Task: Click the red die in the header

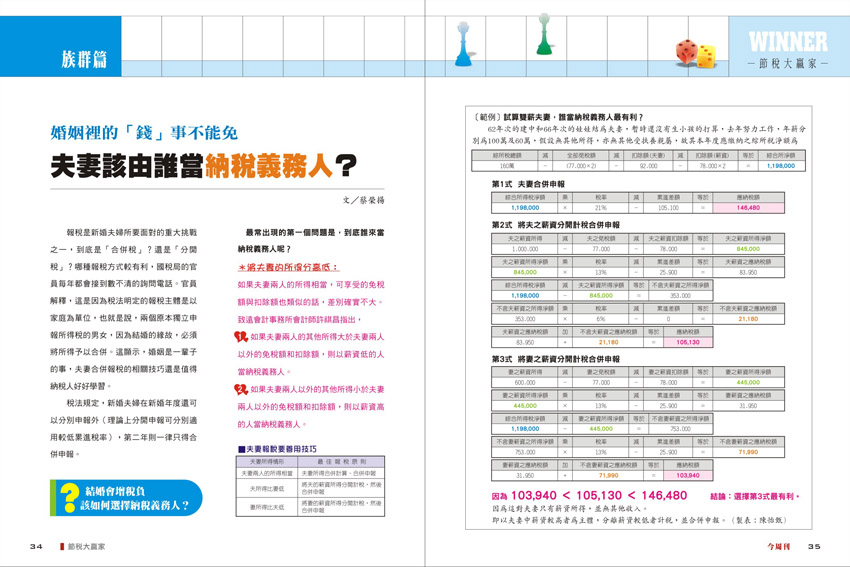Action: point(686,51)
